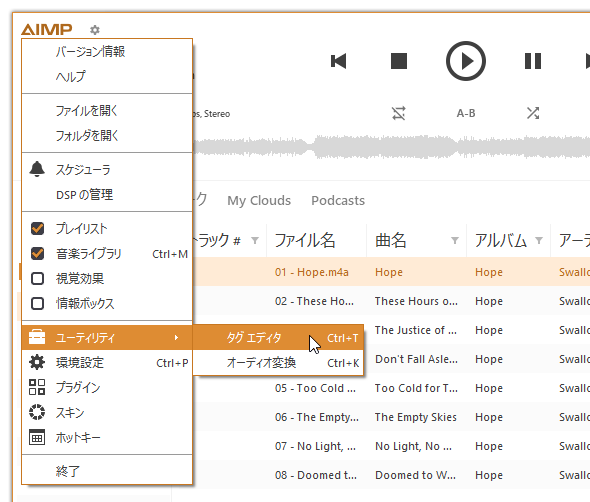Activate the A-B repeat button

click(466, 113)
